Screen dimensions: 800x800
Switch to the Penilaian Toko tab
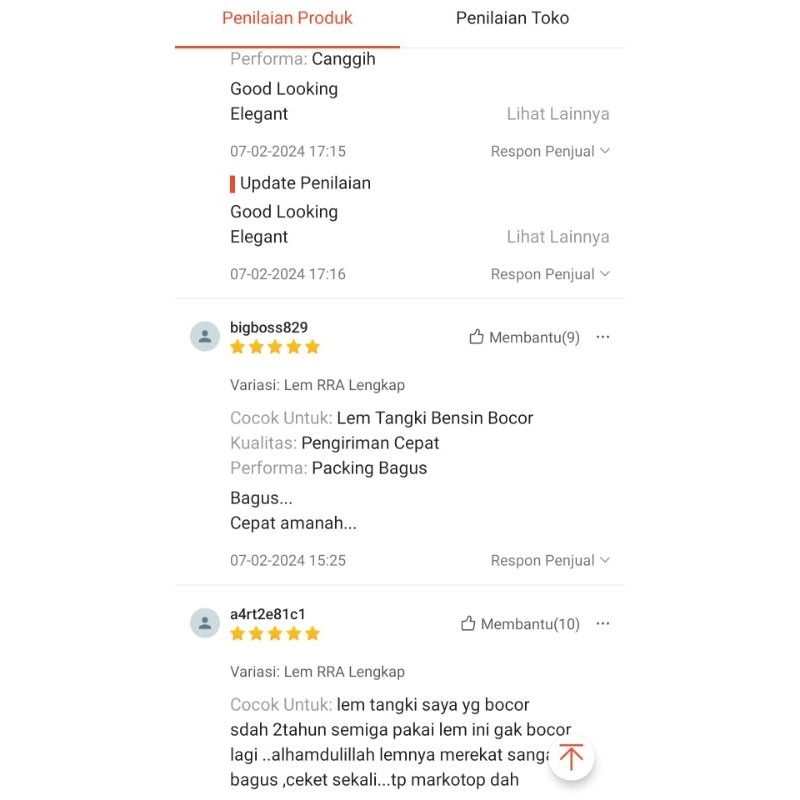(512, 18)
